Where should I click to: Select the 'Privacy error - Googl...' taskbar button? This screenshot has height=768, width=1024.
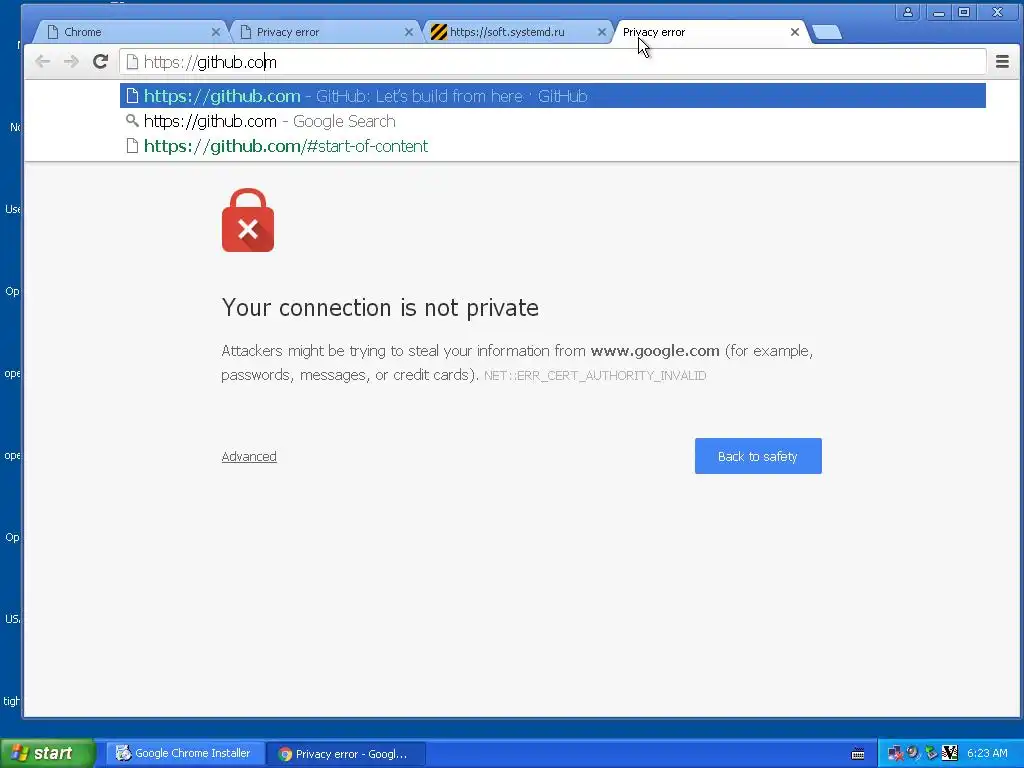(x=347, y=754)
